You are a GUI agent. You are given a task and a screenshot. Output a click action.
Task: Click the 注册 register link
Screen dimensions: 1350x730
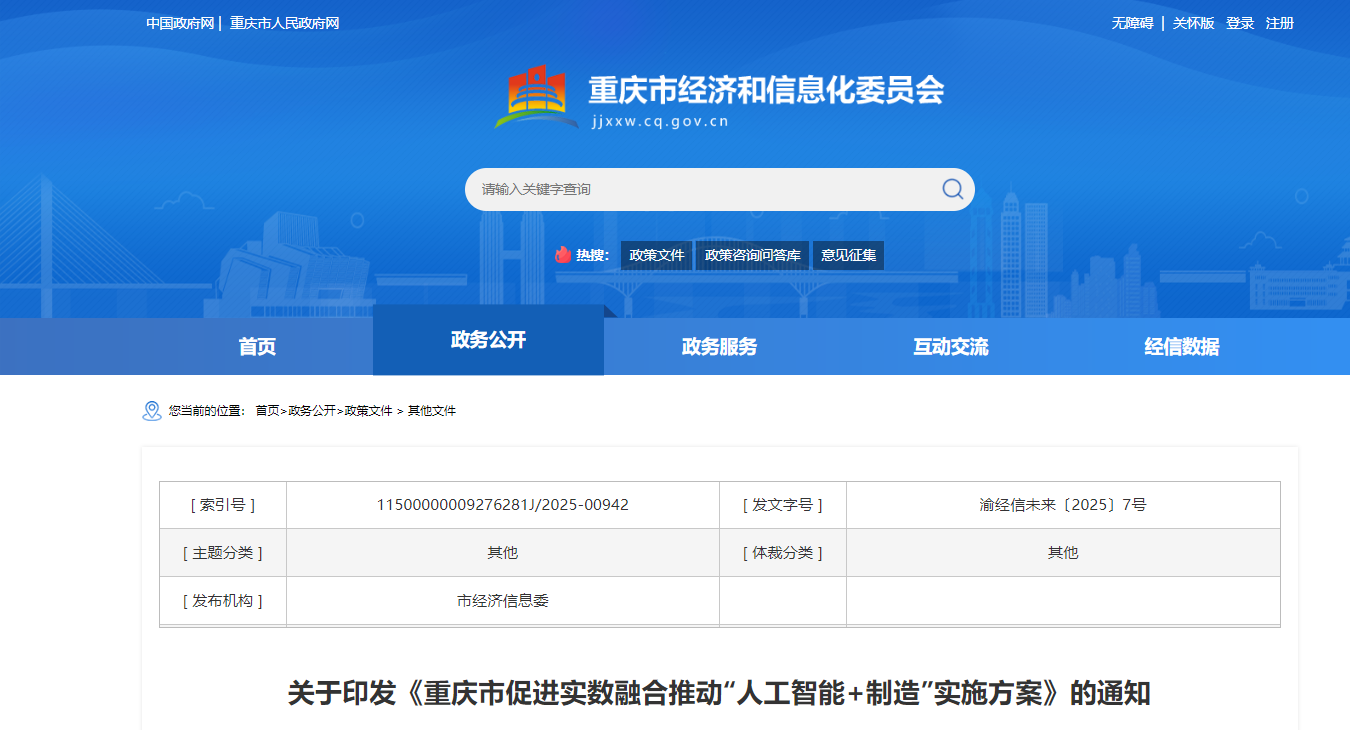[1279, 23]
